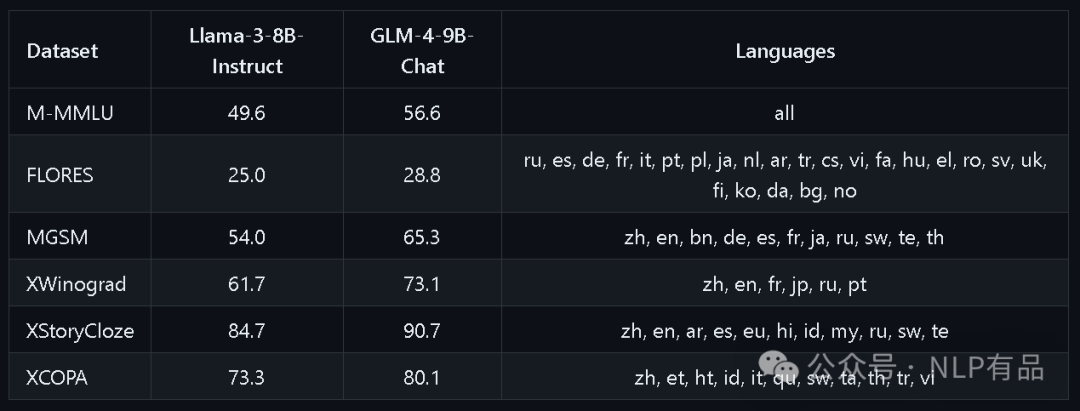Select the MGSM dataset cell

click(55, 237)
